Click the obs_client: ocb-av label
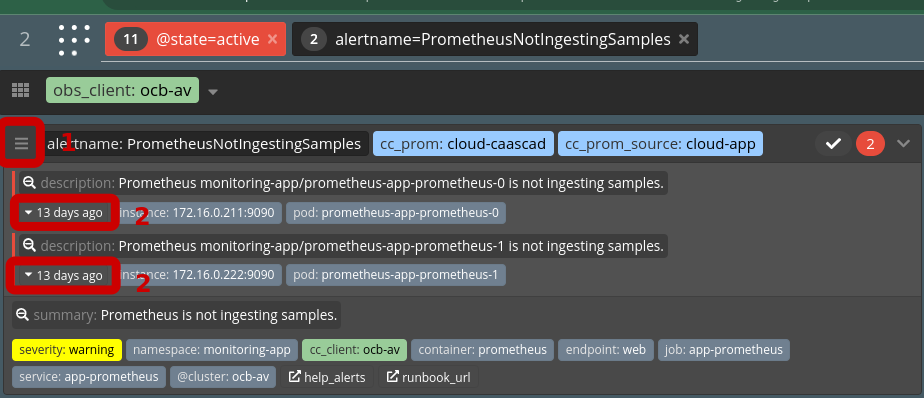 [123, 91]
